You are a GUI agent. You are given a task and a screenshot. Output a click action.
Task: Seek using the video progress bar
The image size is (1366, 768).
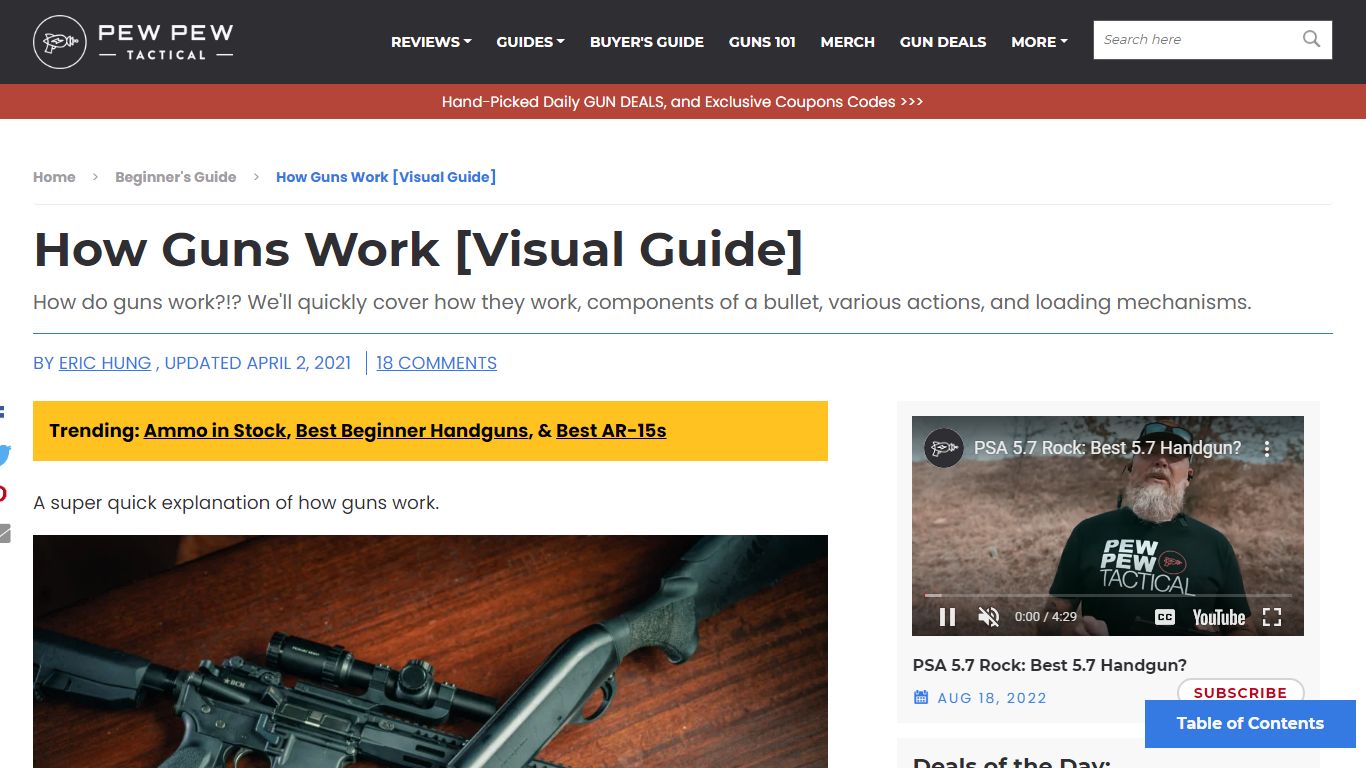1108,595
